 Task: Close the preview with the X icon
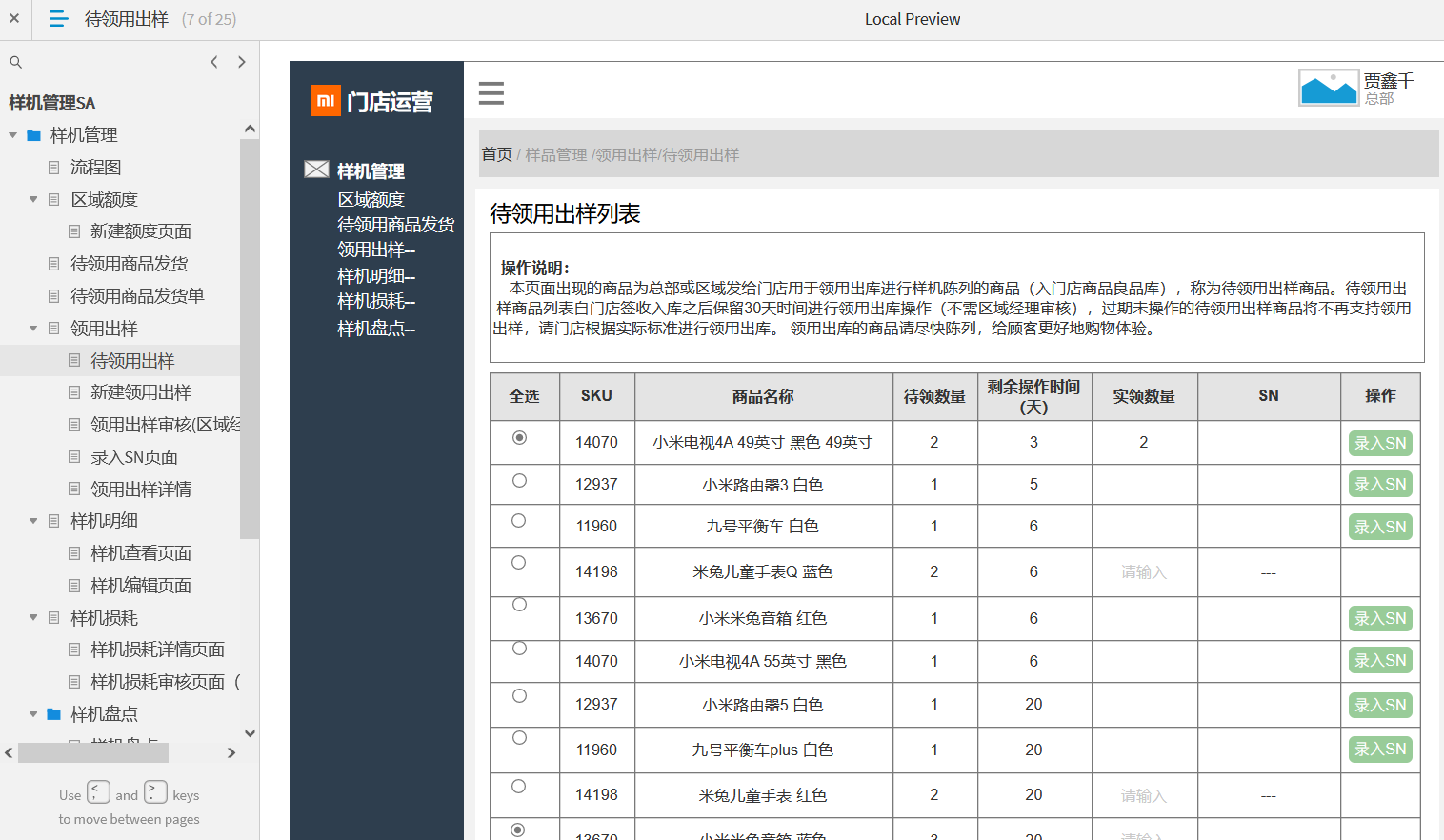(x=14, y=19)
